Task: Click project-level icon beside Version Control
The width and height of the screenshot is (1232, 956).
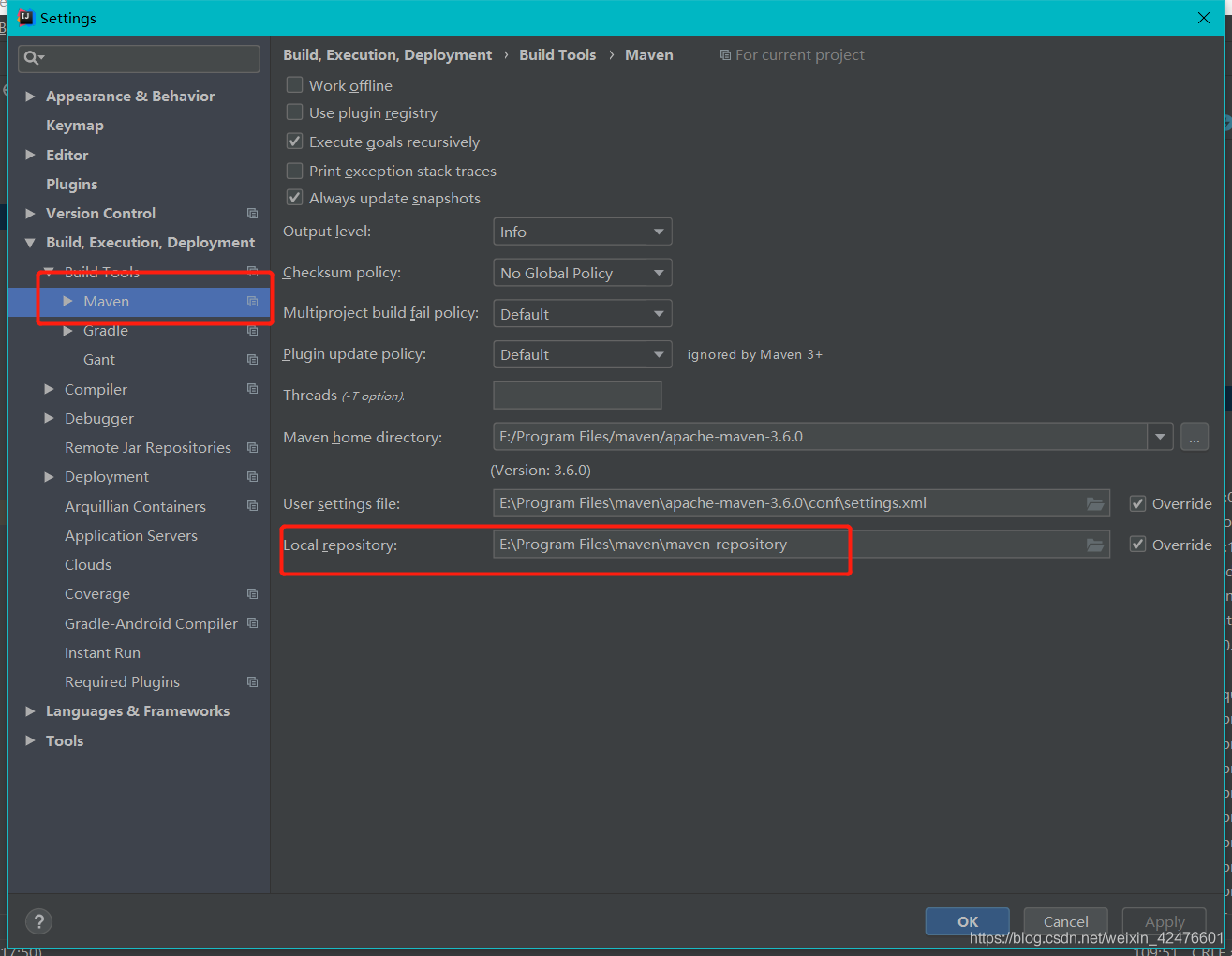Action: point(252,214)
